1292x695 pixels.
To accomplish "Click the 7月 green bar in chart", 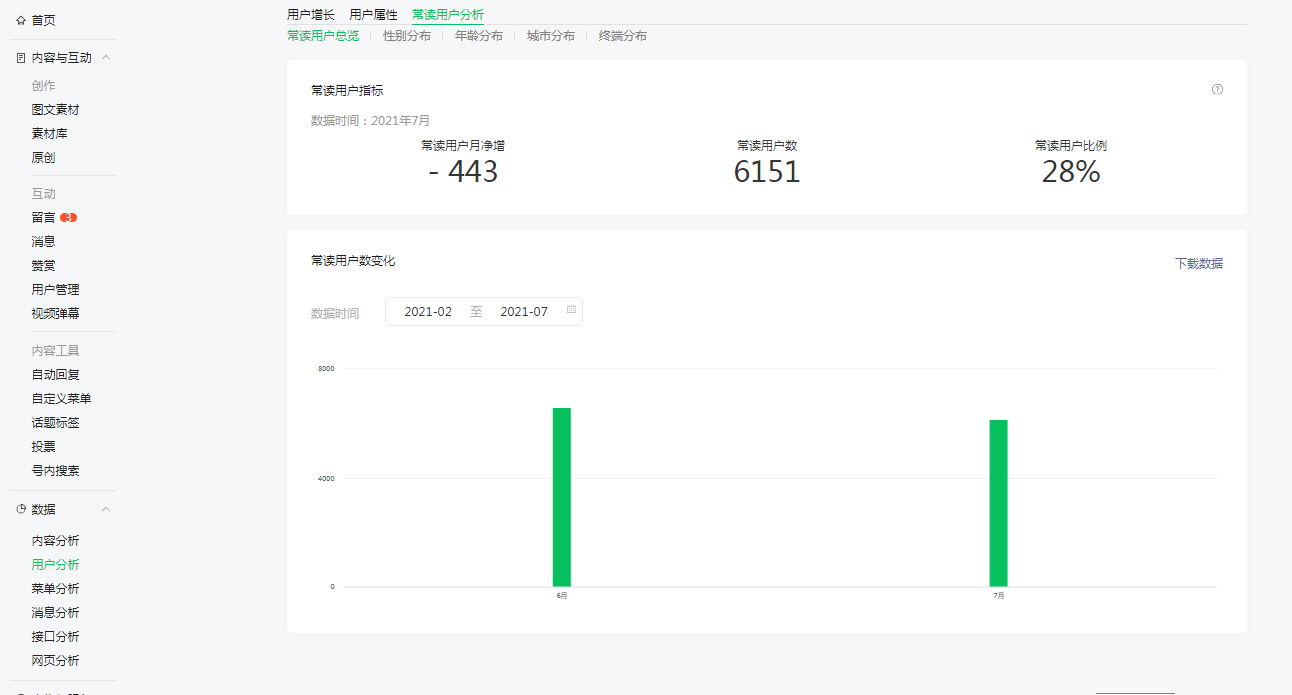I will coord(998,503).
